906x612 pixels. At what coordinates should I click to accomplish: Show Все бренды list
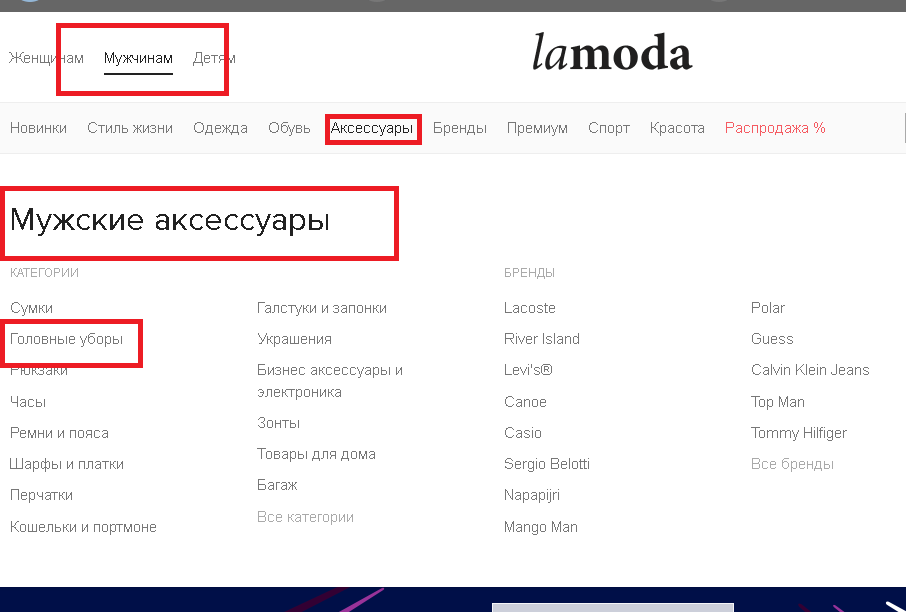792,464
